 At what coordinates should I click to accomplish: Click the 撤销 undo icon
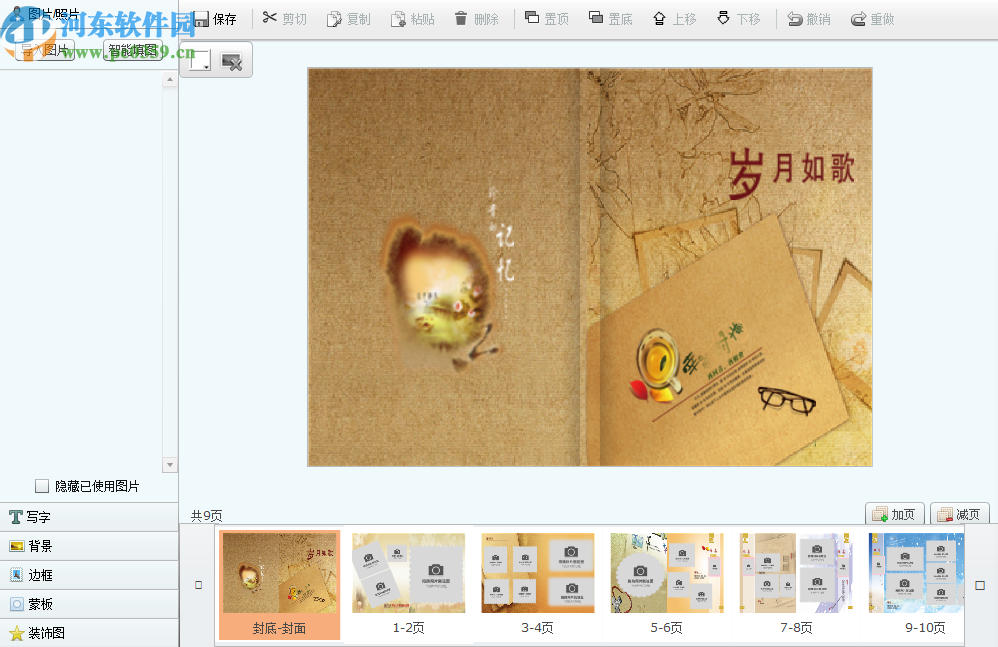click(x=808, y=18)
